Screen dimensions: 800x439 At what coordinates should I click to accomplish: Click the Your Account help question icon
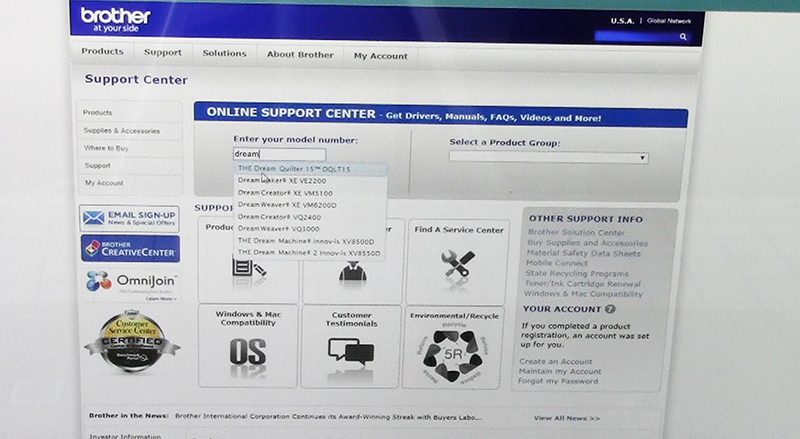pos(610,309)
